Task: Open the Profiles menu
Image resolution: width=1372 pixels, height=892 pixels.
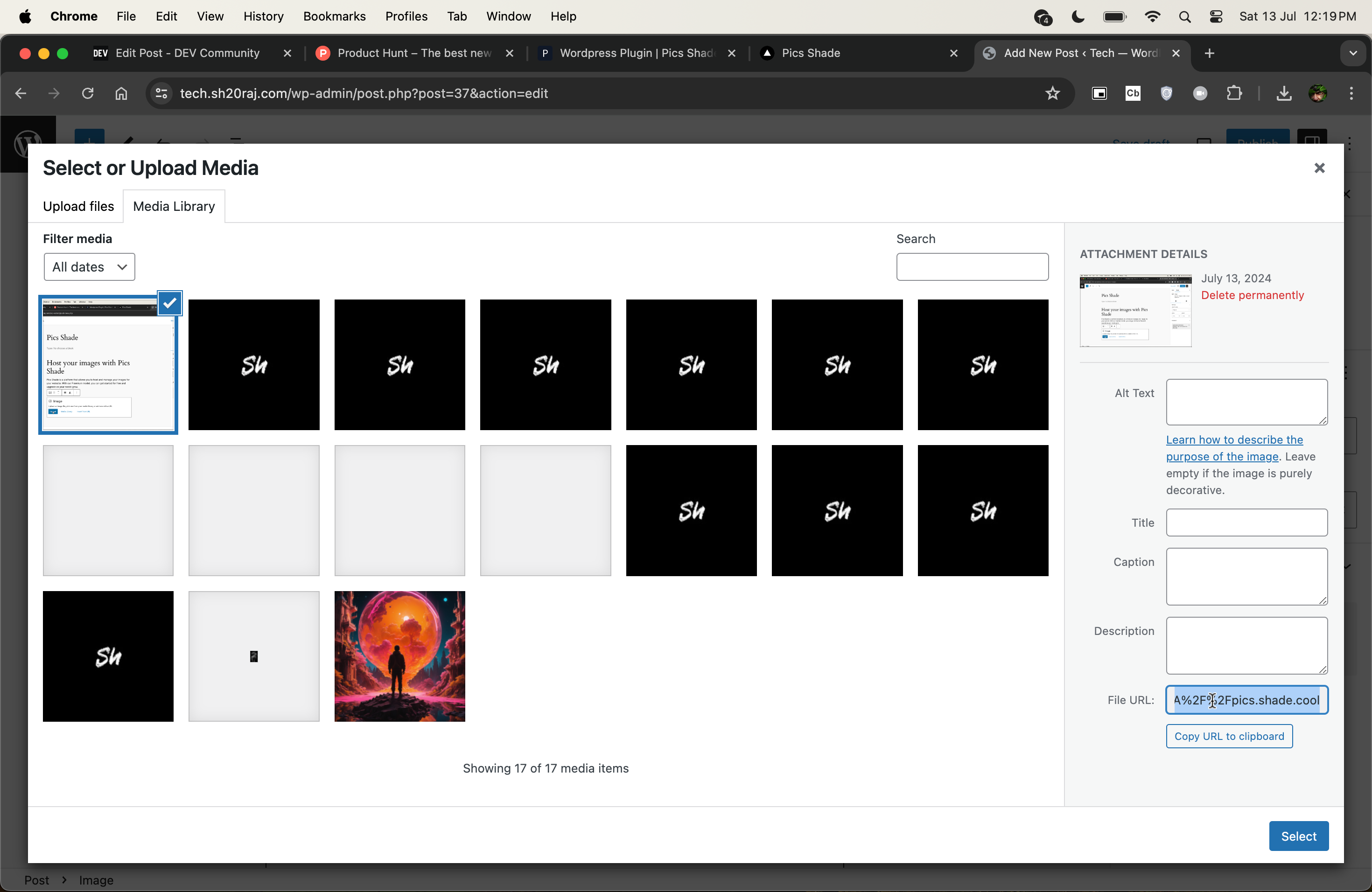Action: [x=406, y=16]
